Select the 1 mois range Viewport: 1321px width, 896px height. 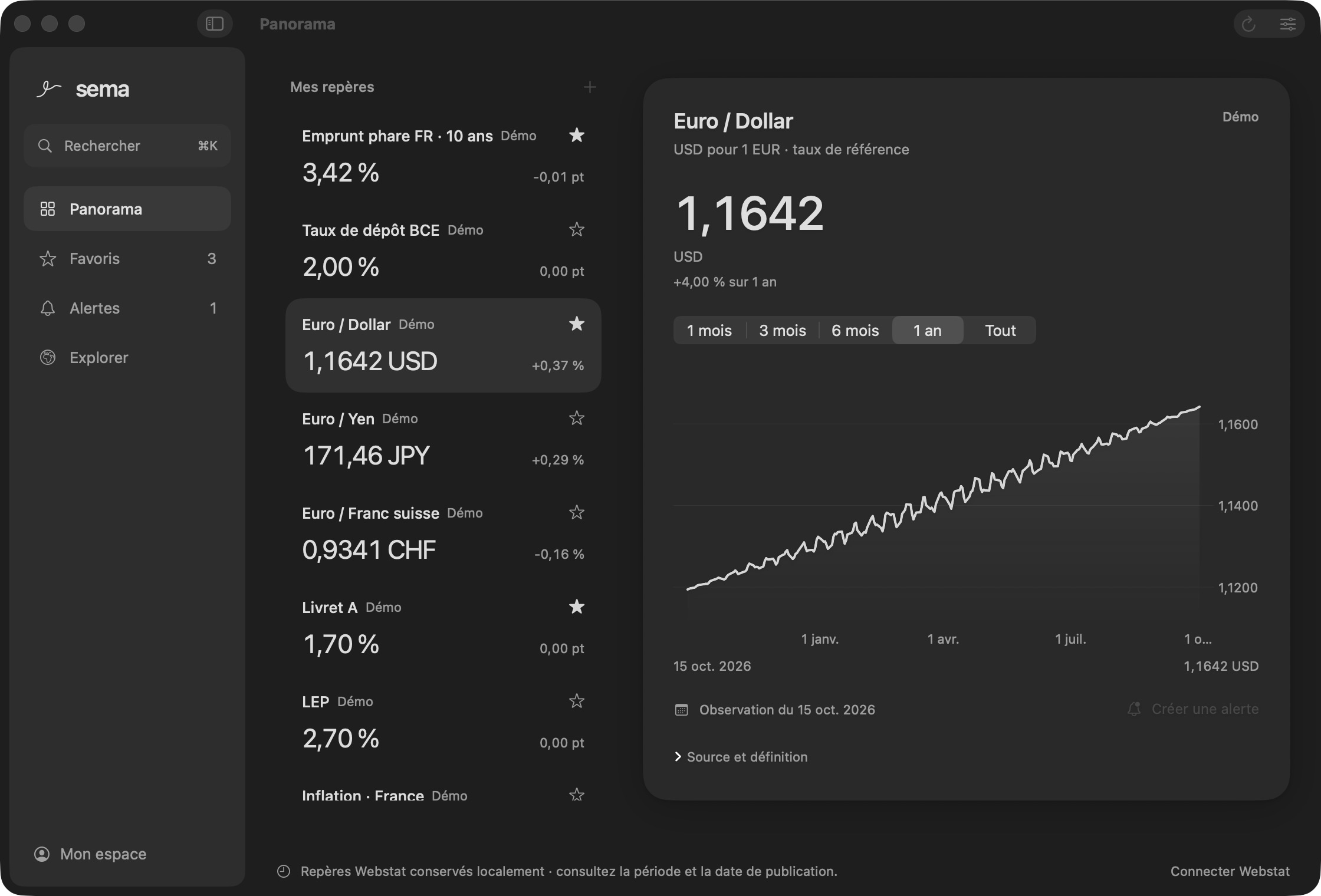click(x=709, y=330)
